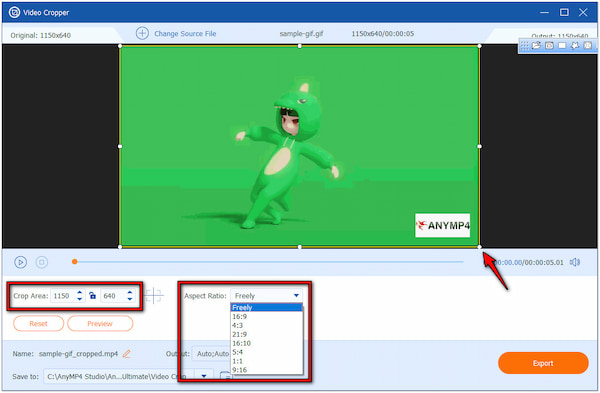Click the top-left crop handle

(120, 46)
